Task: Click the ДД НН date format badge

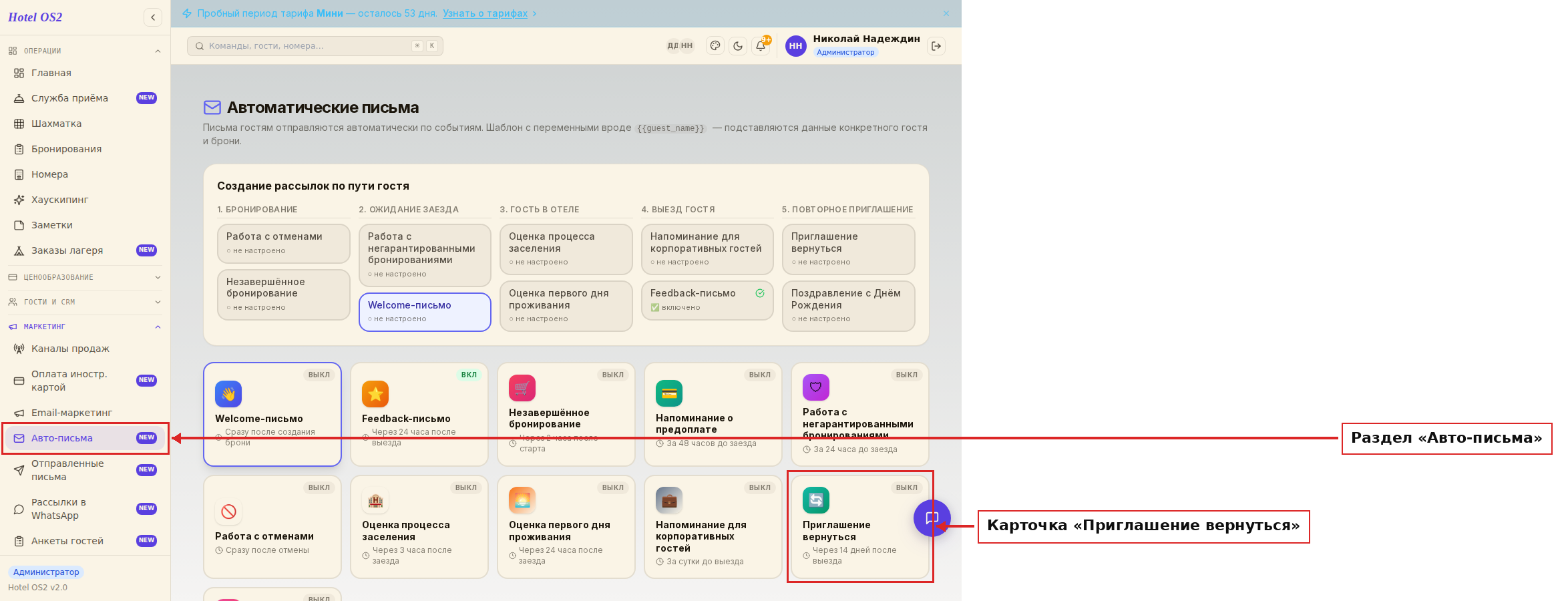Action: [x=680, y=46]
